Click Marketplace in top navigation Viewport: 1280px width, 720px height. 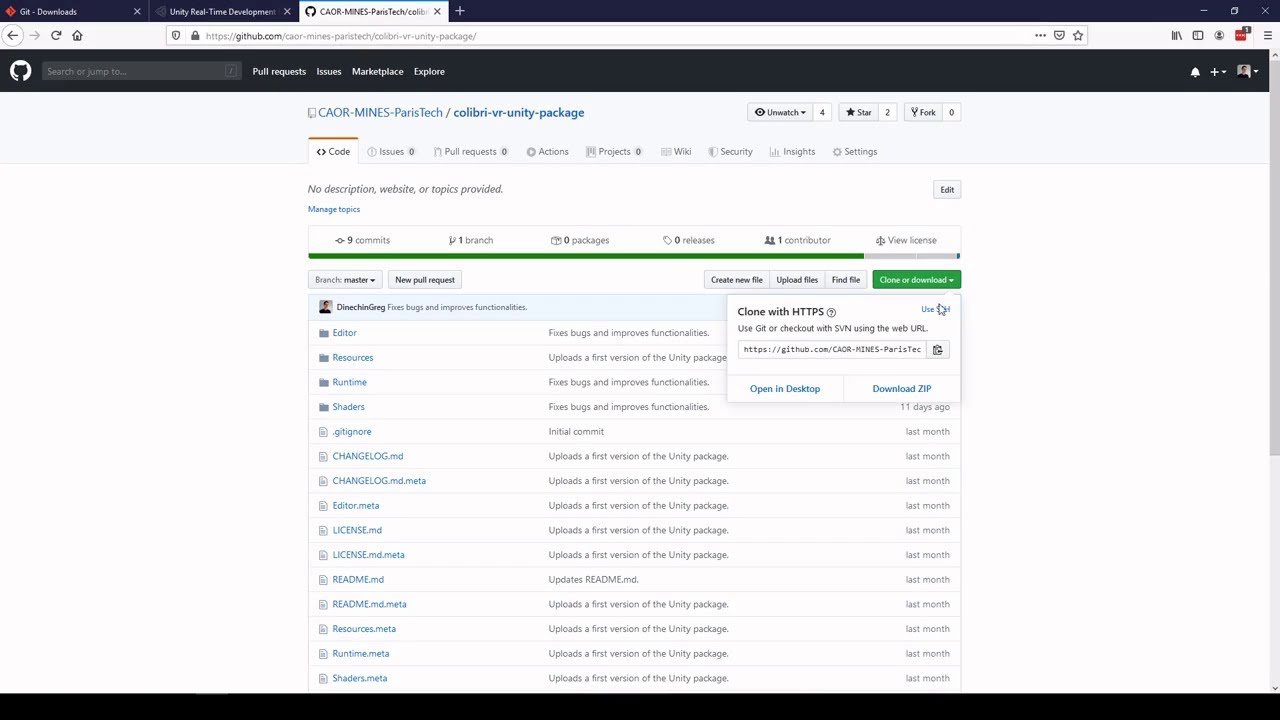tap(377, 72)
